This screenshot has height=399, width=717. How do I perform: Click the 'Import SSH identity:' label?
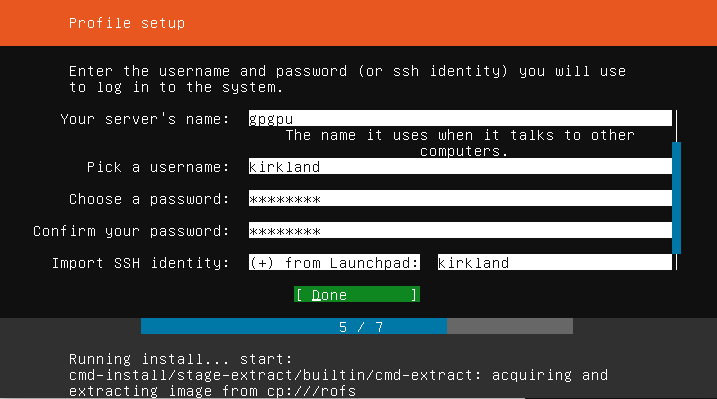pyautogui.click(x=140, y=263)
